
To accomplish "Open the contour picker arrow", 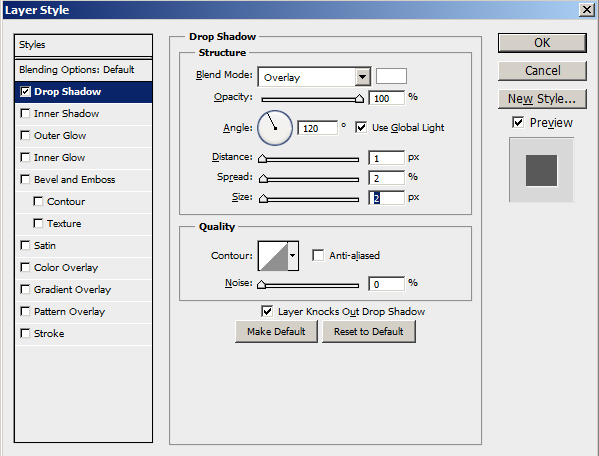I will point(293,256).
